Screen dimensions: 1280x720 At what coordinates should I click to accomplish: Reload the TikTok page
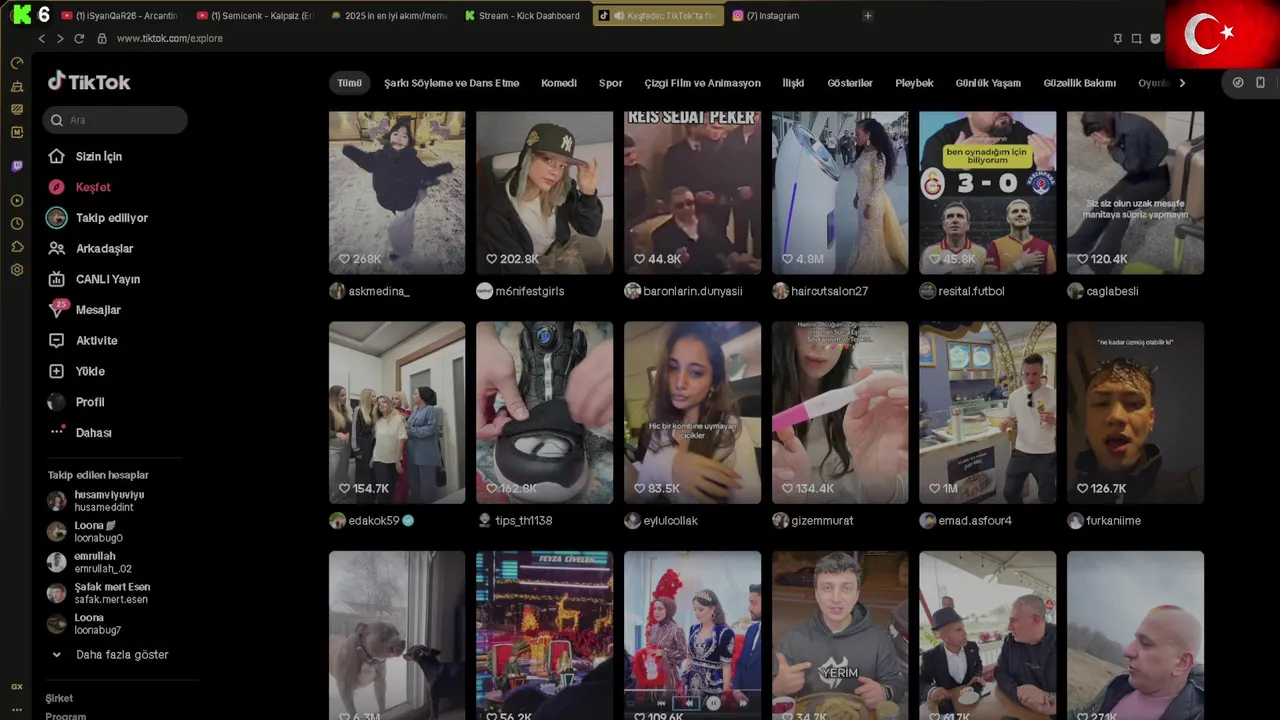pos(79,38)
